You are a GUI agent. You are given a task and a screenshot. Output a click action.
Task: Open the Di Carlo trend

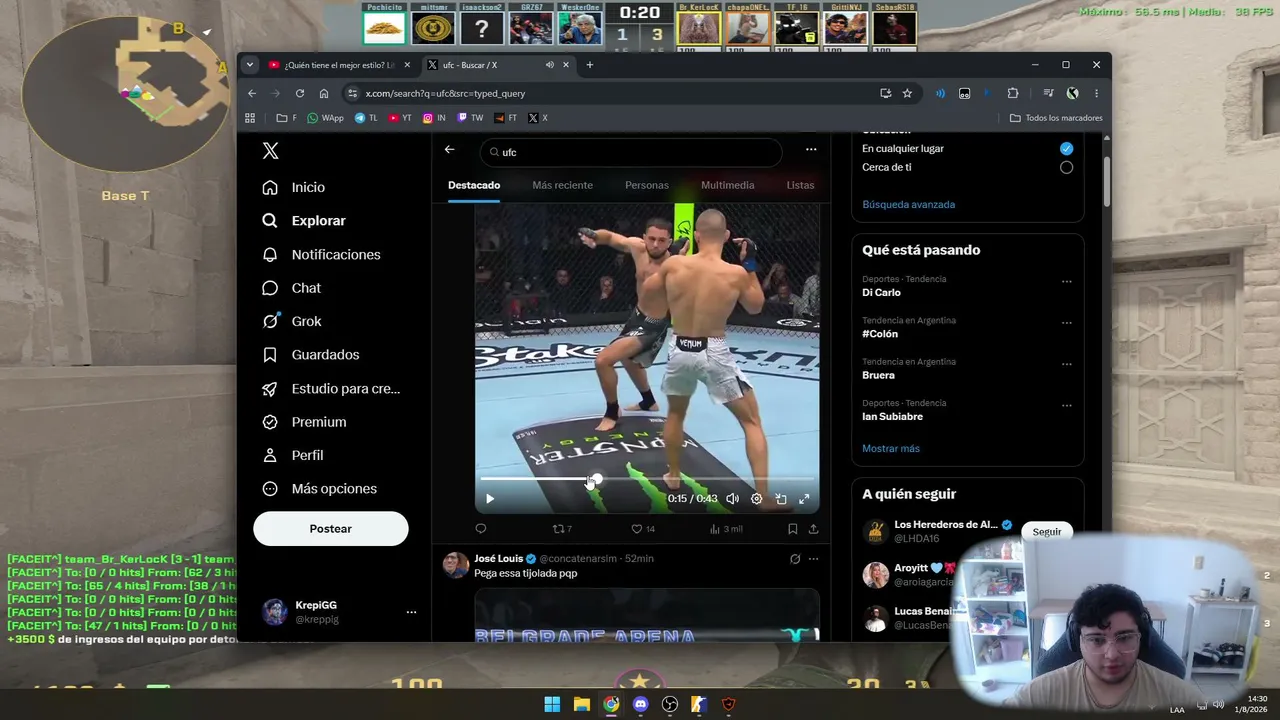tap(881, 293)
